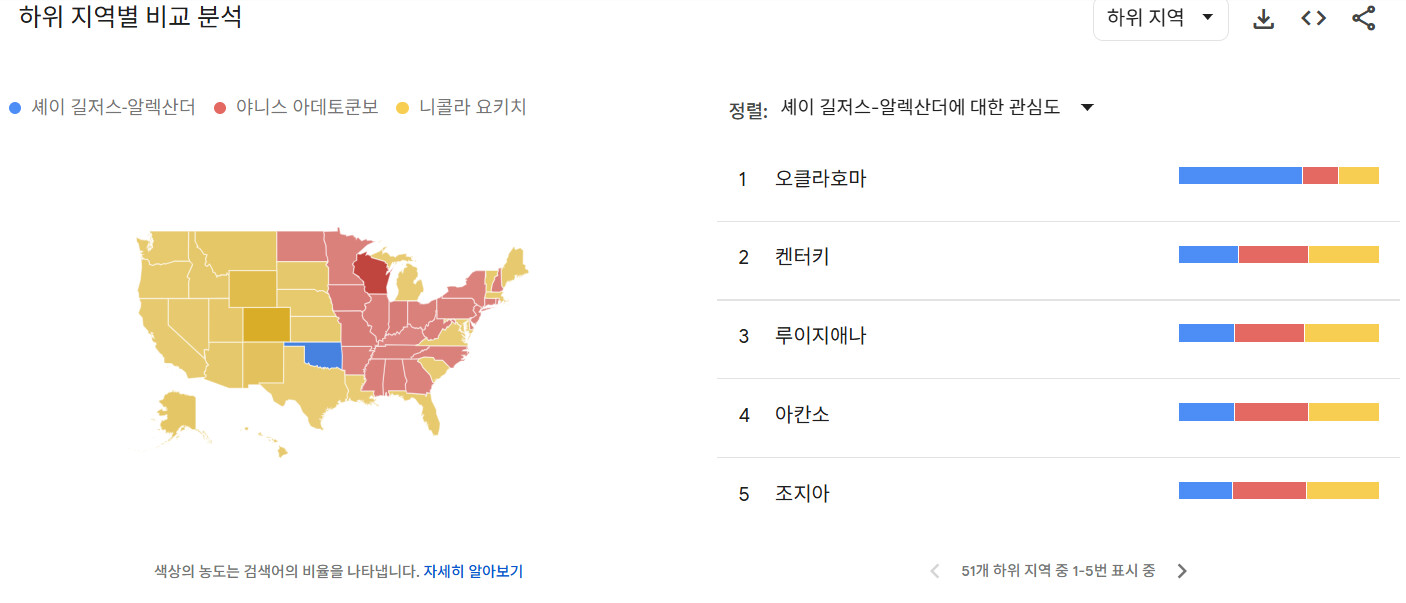This screenshot has width=1406, height=603.
Task: Select 오클라호마 in the ranking list
Action: [x=821, y=179]
